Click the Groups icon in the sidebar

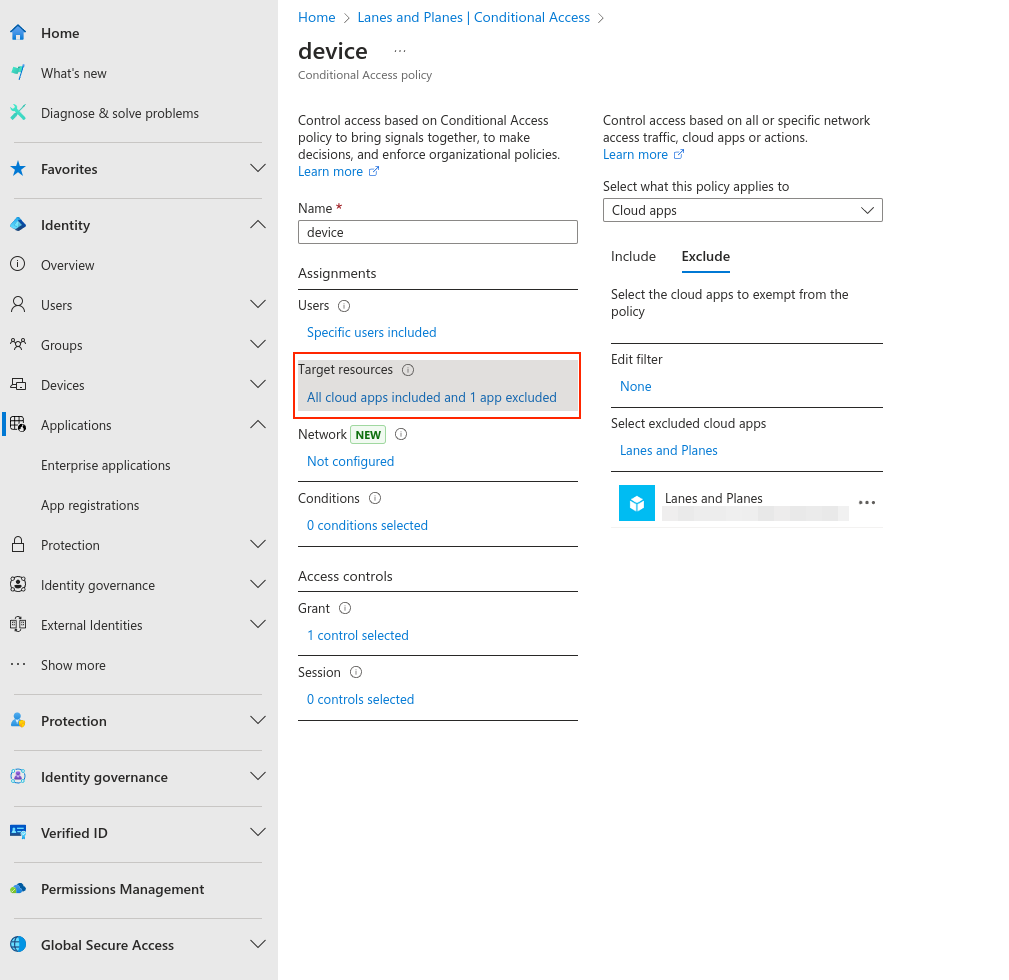(18, 344)
